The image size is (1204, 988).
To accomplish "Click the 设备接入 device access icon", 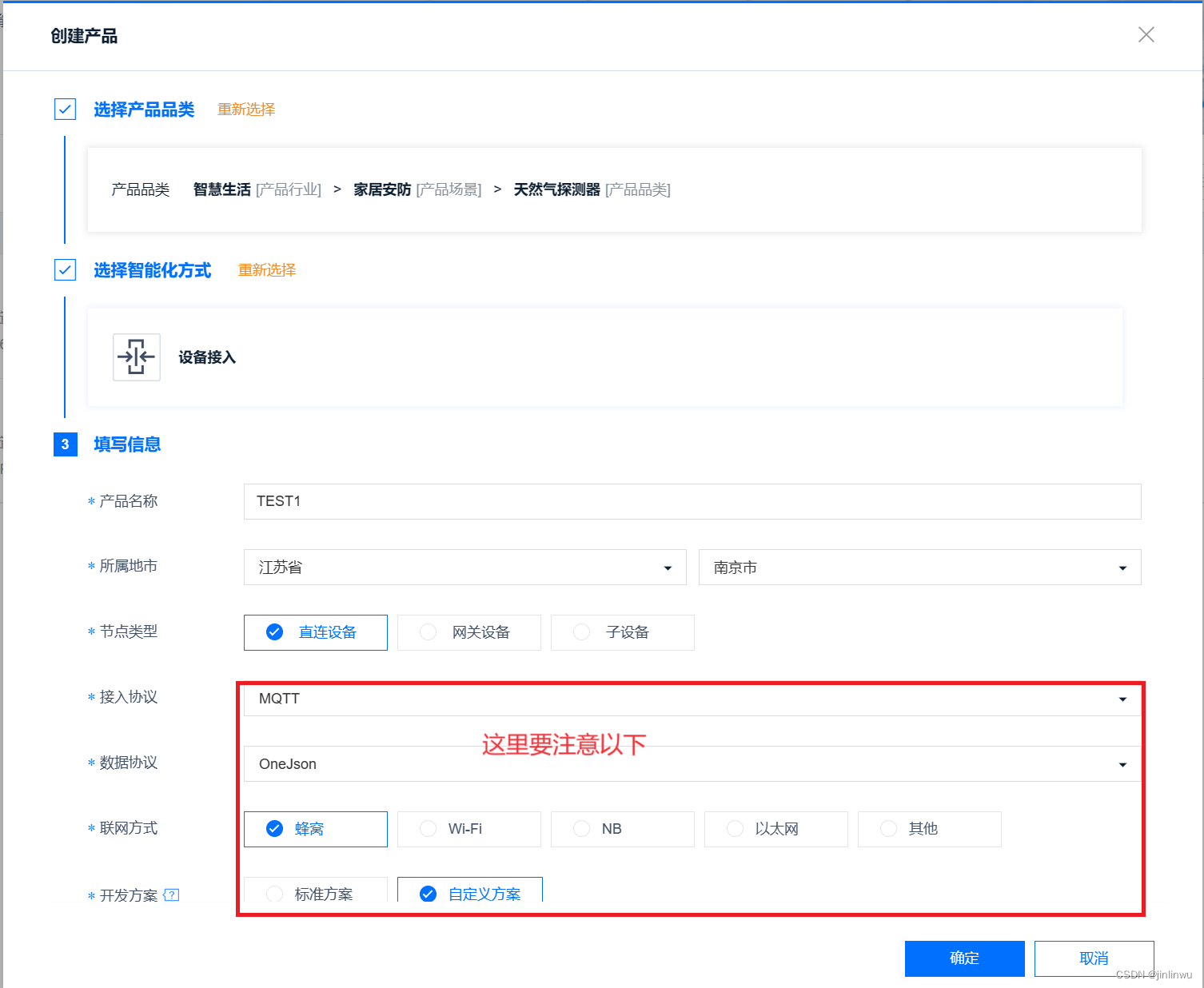I will tap(136, 357).
